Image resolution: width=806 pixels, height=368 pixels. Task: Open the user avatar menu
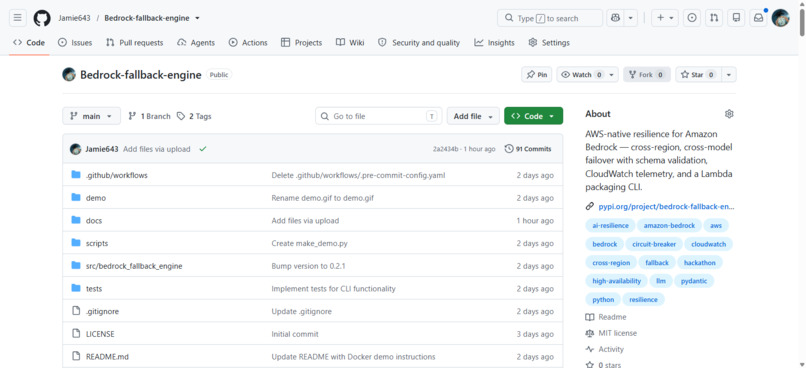pyautogui.click(x=780, y=18)
